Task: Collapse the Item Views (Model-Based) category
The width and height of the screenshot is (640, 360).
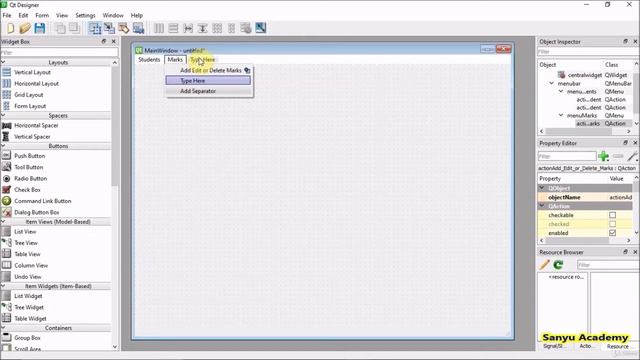Action: 3,222
